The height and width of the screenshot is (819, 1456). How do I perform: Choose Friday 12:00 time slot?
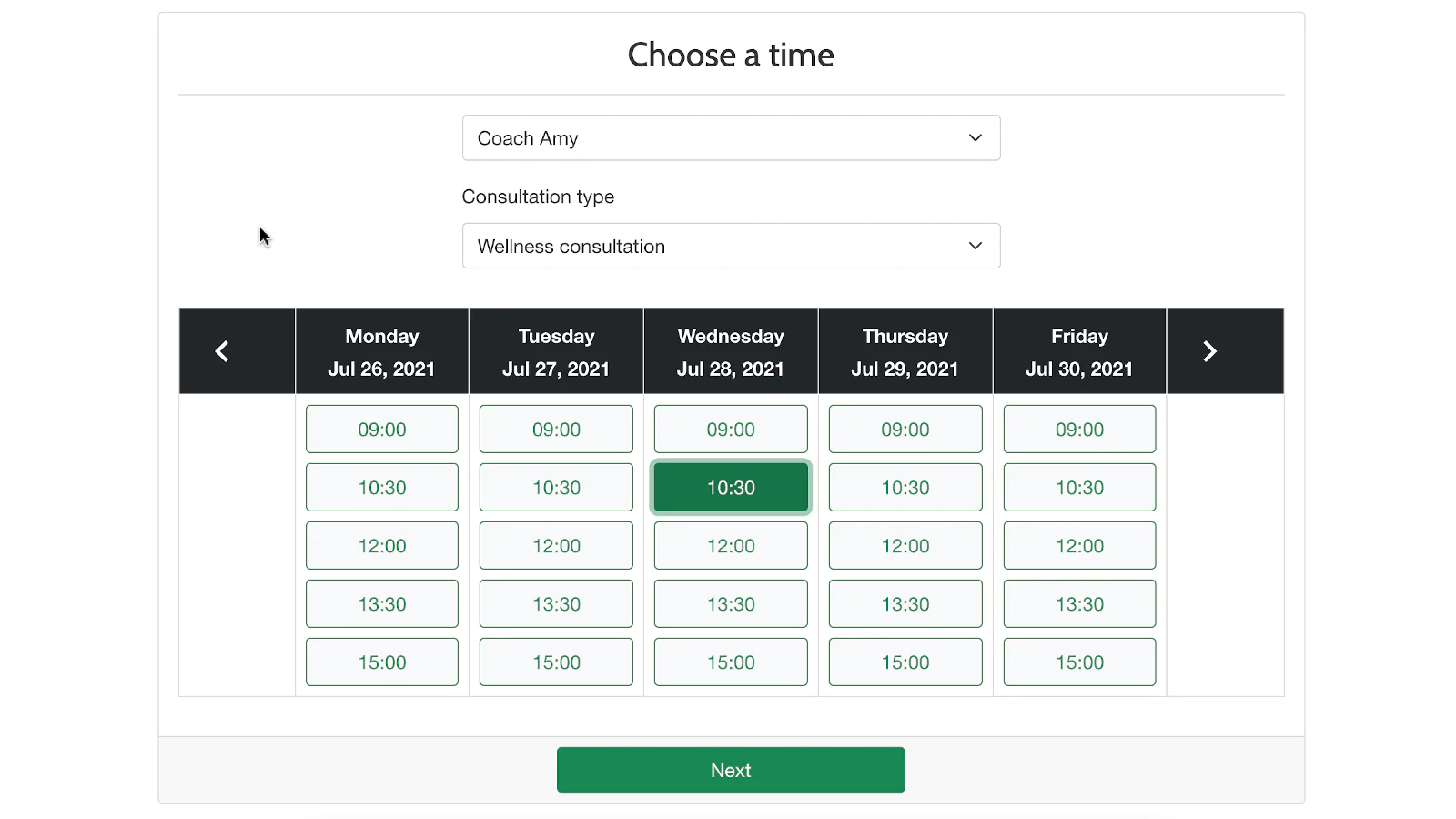point(1079,546)
